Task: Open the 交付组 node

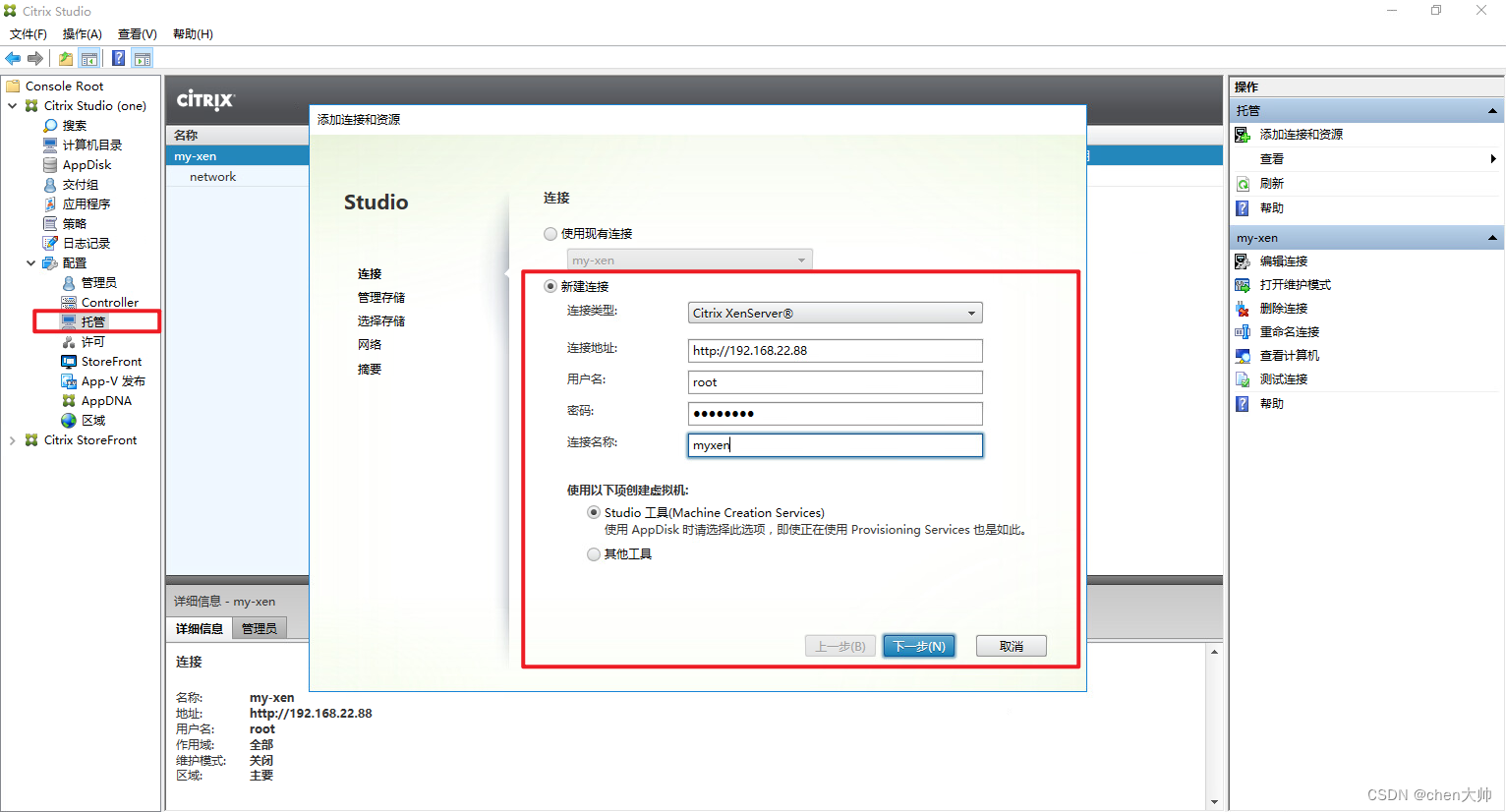Action: click(x=80, y=185)
